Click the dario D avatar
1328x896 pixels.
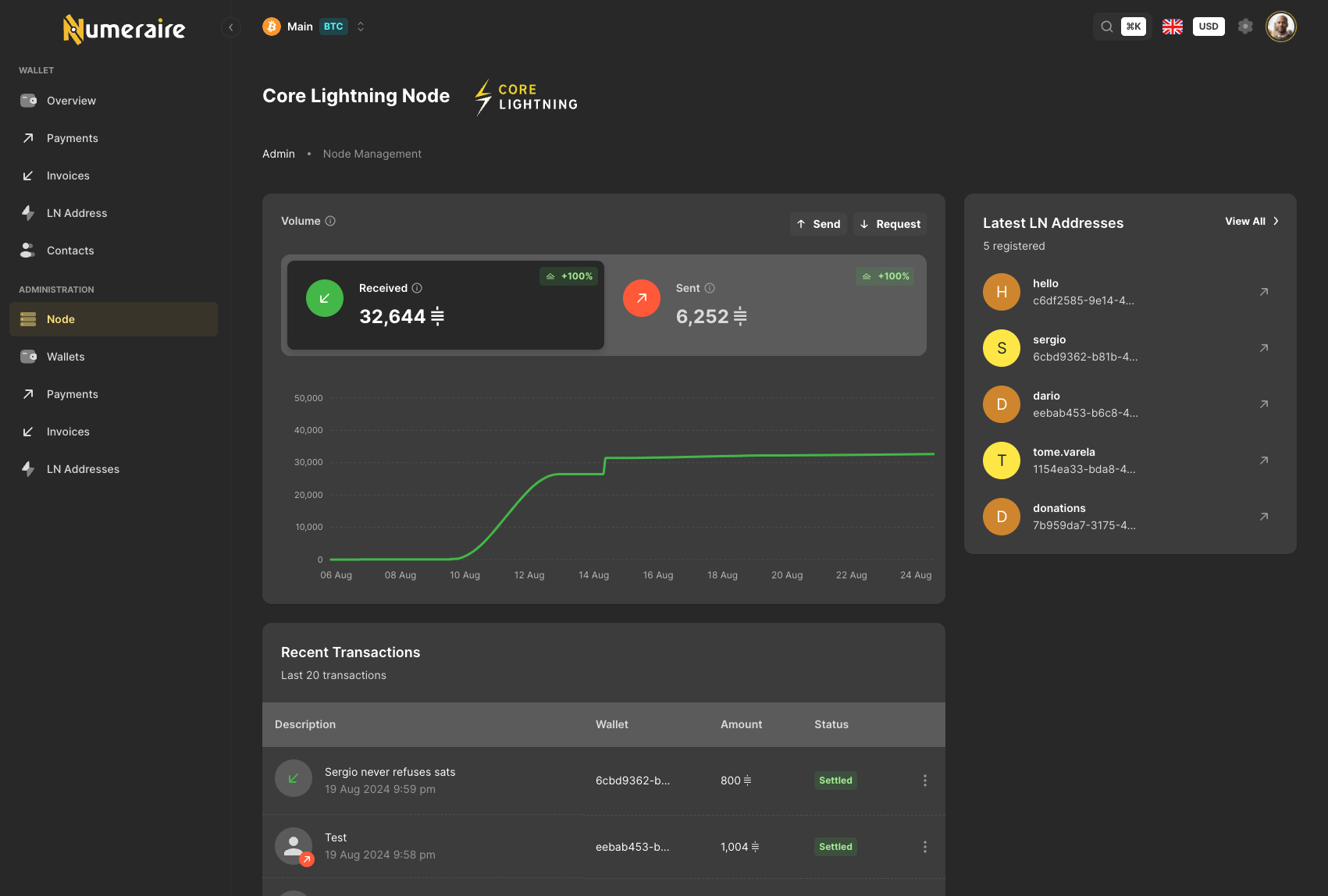tap(1002, 404)
